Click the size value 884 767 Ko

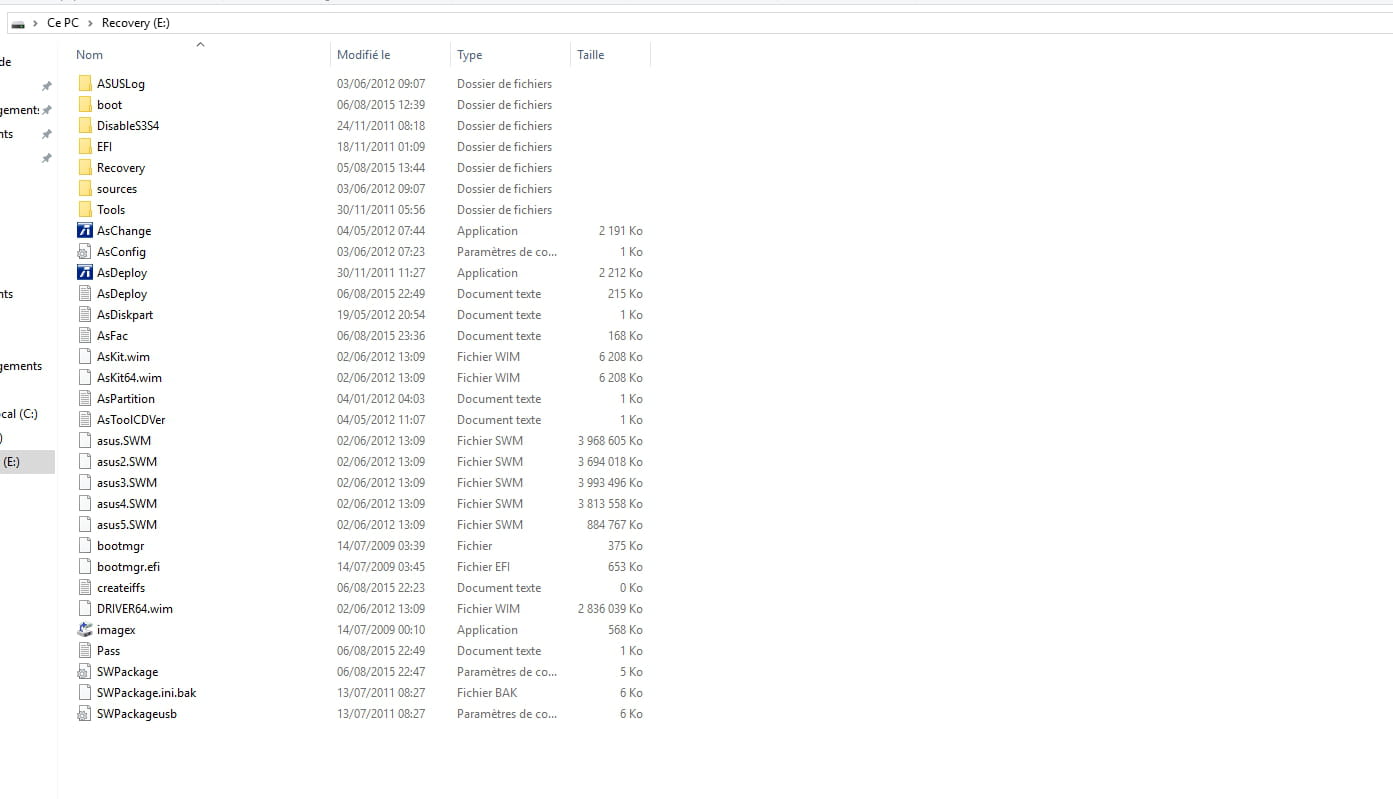coord(615,525)
